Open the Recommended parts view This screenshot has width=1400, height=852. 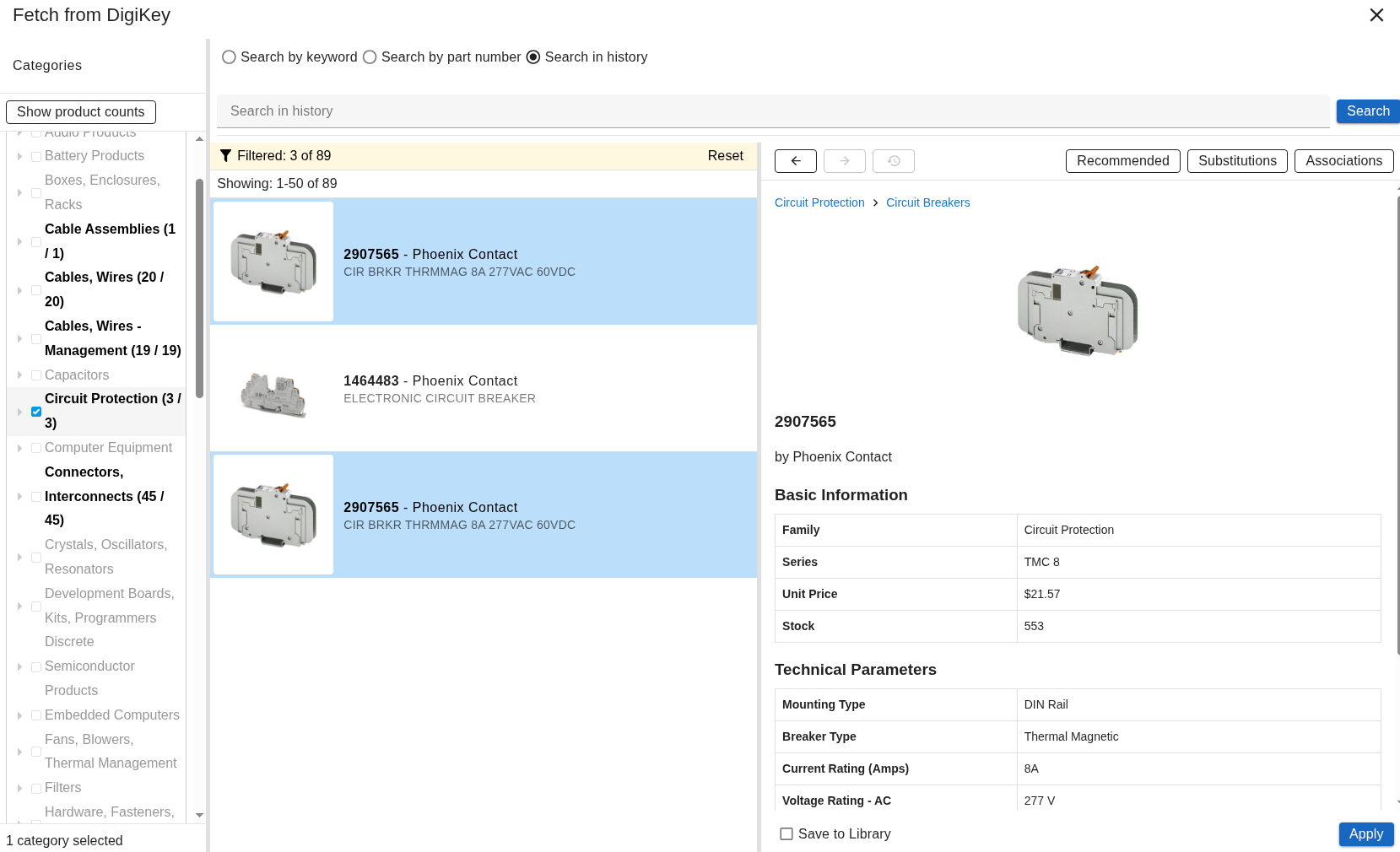point(1123,161)
